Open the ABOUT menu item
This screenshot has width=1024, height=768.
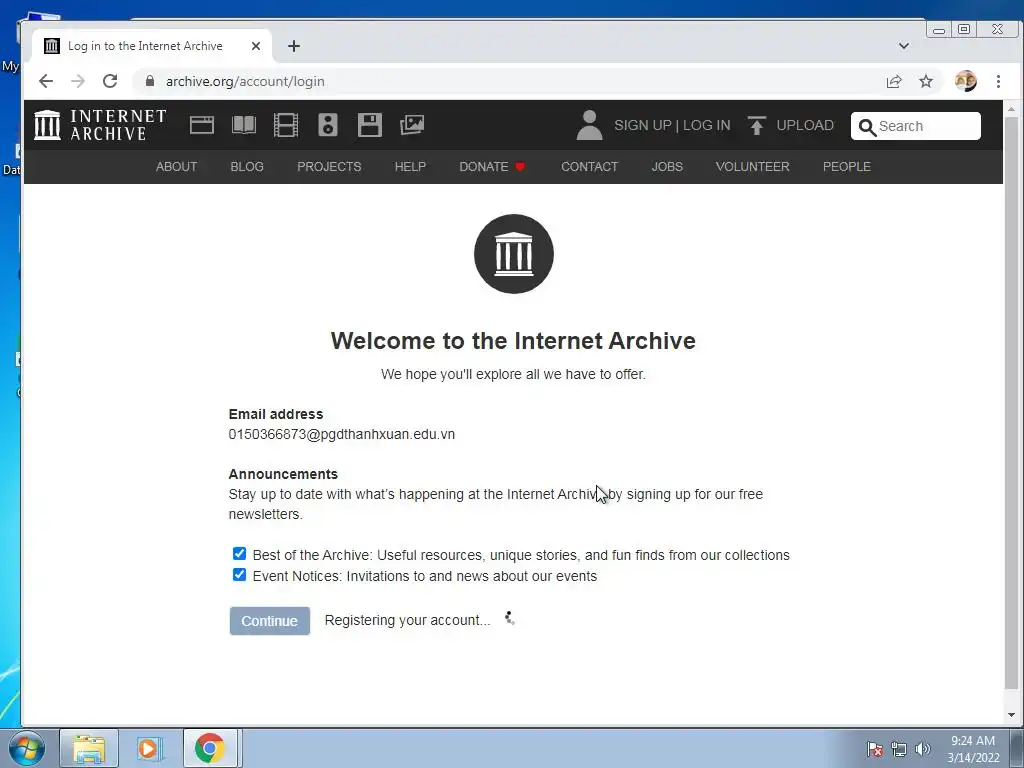point(176,167)
